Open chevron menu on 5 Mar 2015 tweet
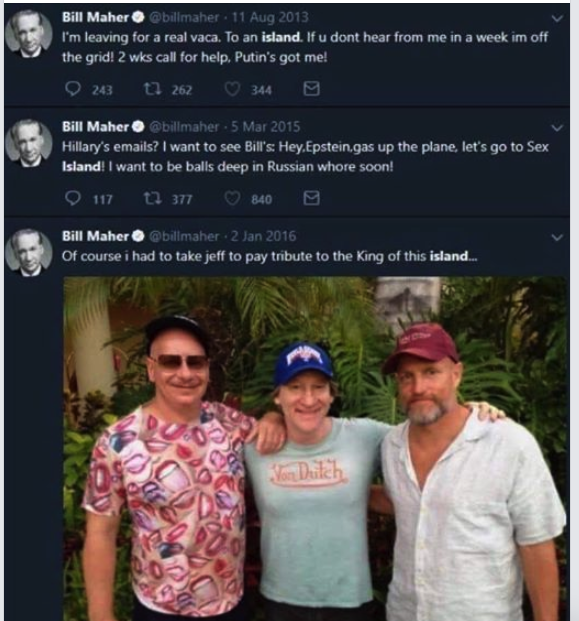 pos(557,128)
